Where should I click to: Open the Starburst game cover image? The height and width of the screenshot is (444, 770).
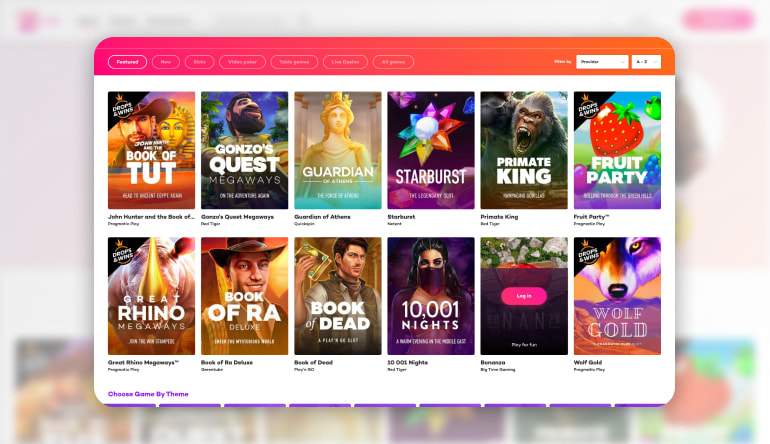(431, 150)
